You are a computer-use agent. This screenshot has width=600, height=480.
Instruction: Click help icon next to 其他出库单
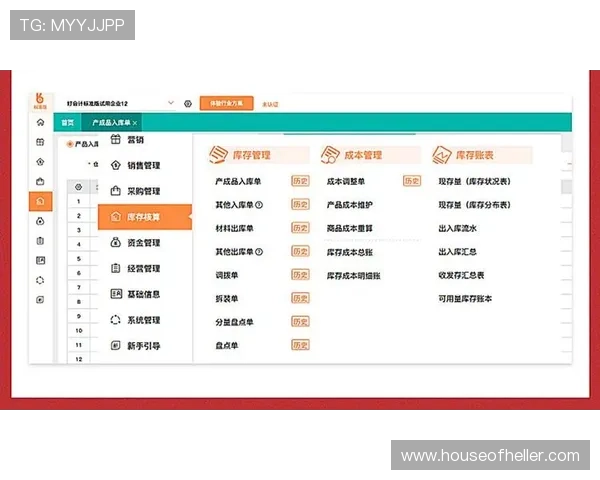pyautogui.click(x=259, y=251)
